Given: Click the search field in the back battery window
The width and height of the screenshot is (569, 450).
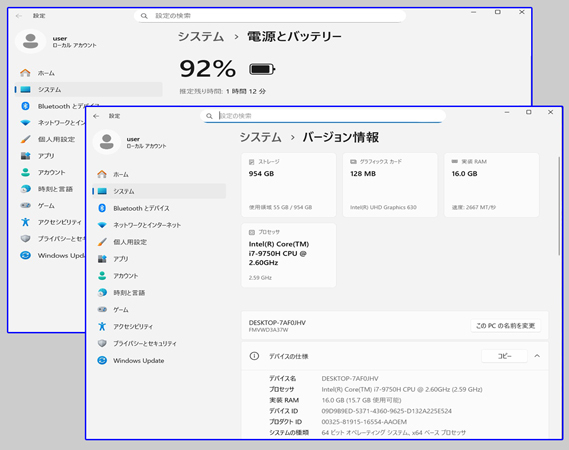Looking at the screenshot, I should tap(270, 16).
